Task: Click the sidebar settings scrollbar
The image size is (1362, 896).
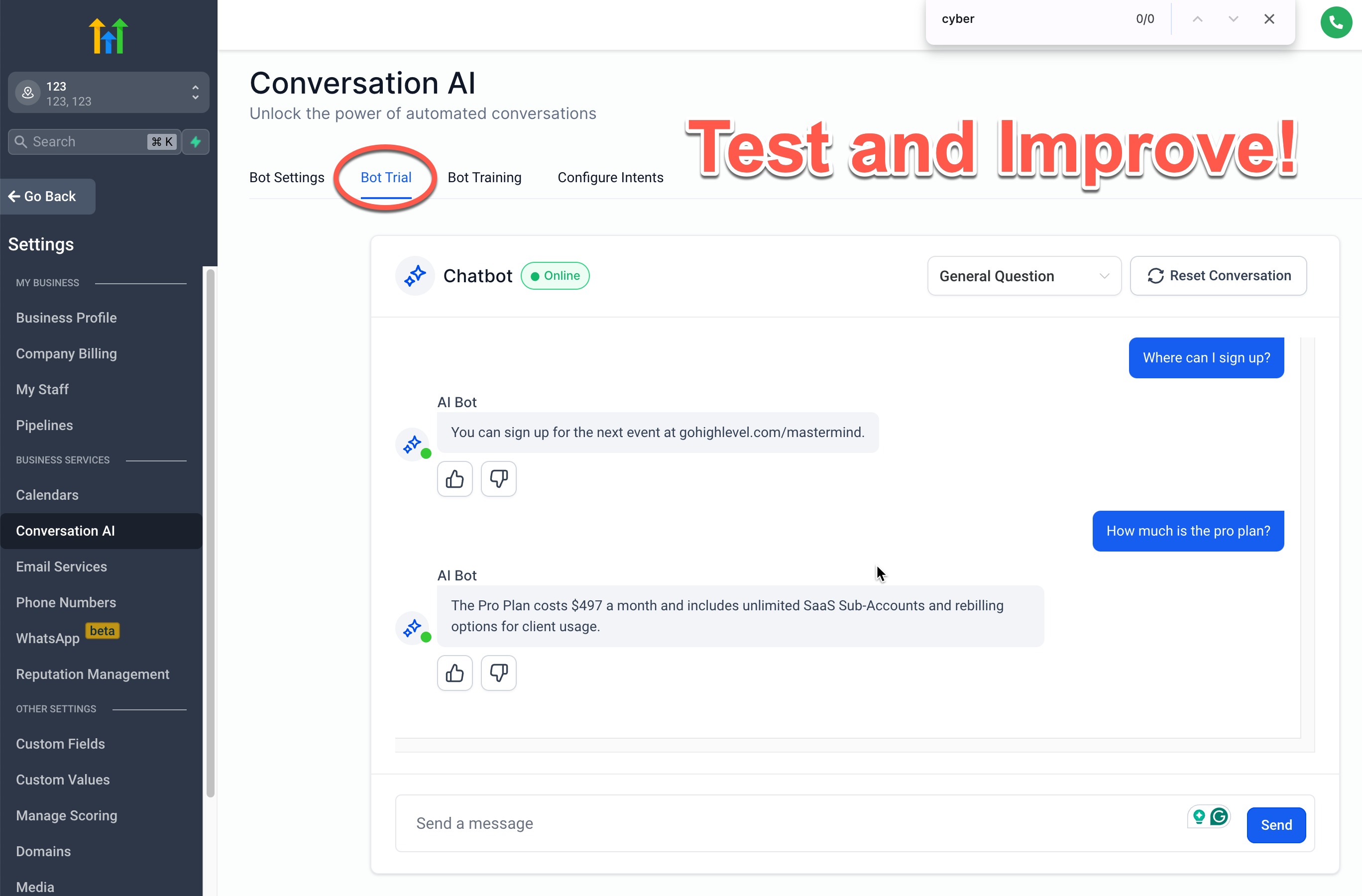Action: [x=210, y=532]
